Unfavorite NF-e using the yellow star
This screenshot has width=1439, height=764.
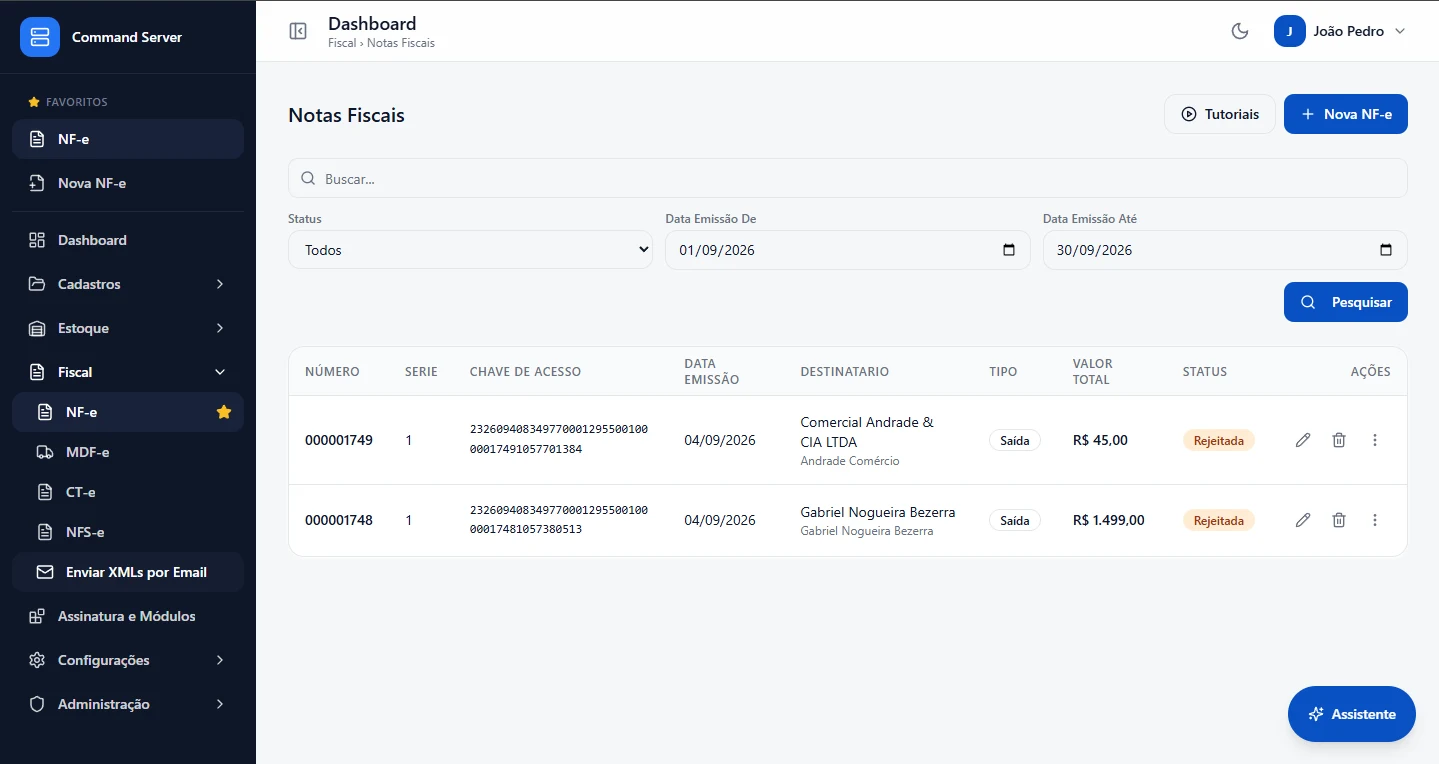(x=224, y=412)
